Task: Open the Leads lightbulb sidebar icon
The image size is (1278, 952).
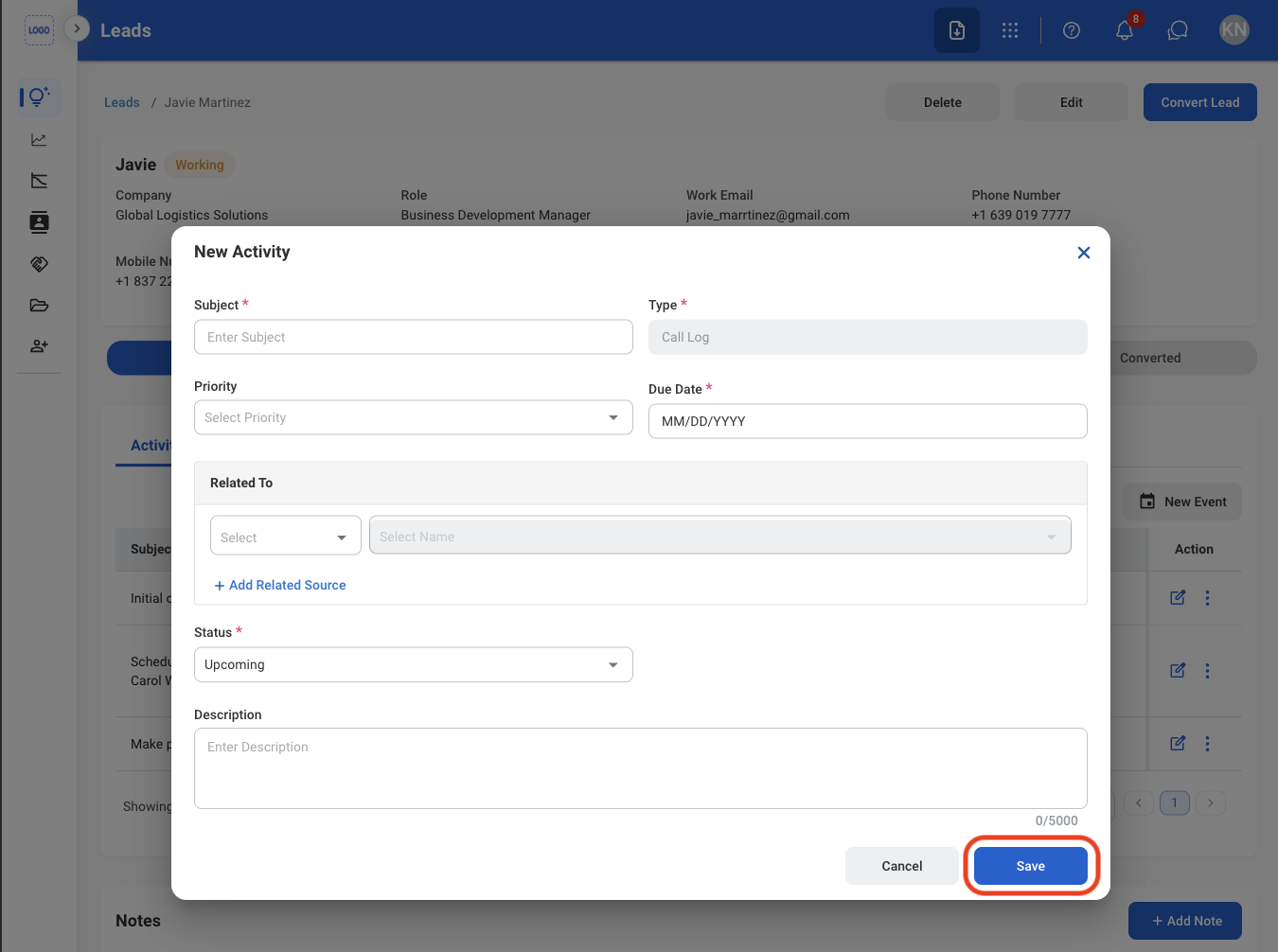Action: pos(38,97)
